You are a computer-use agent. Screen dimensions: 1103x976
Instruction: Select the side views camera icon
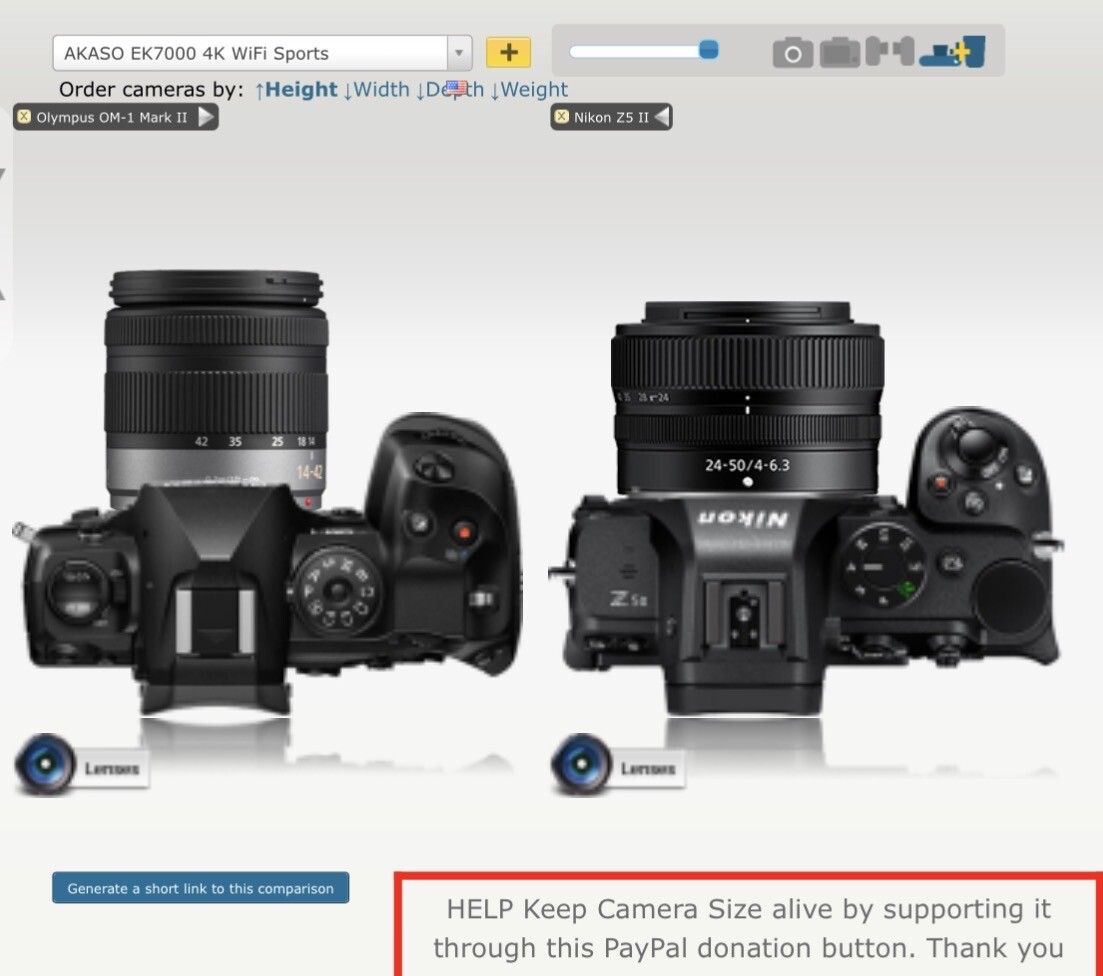(890, 51)
